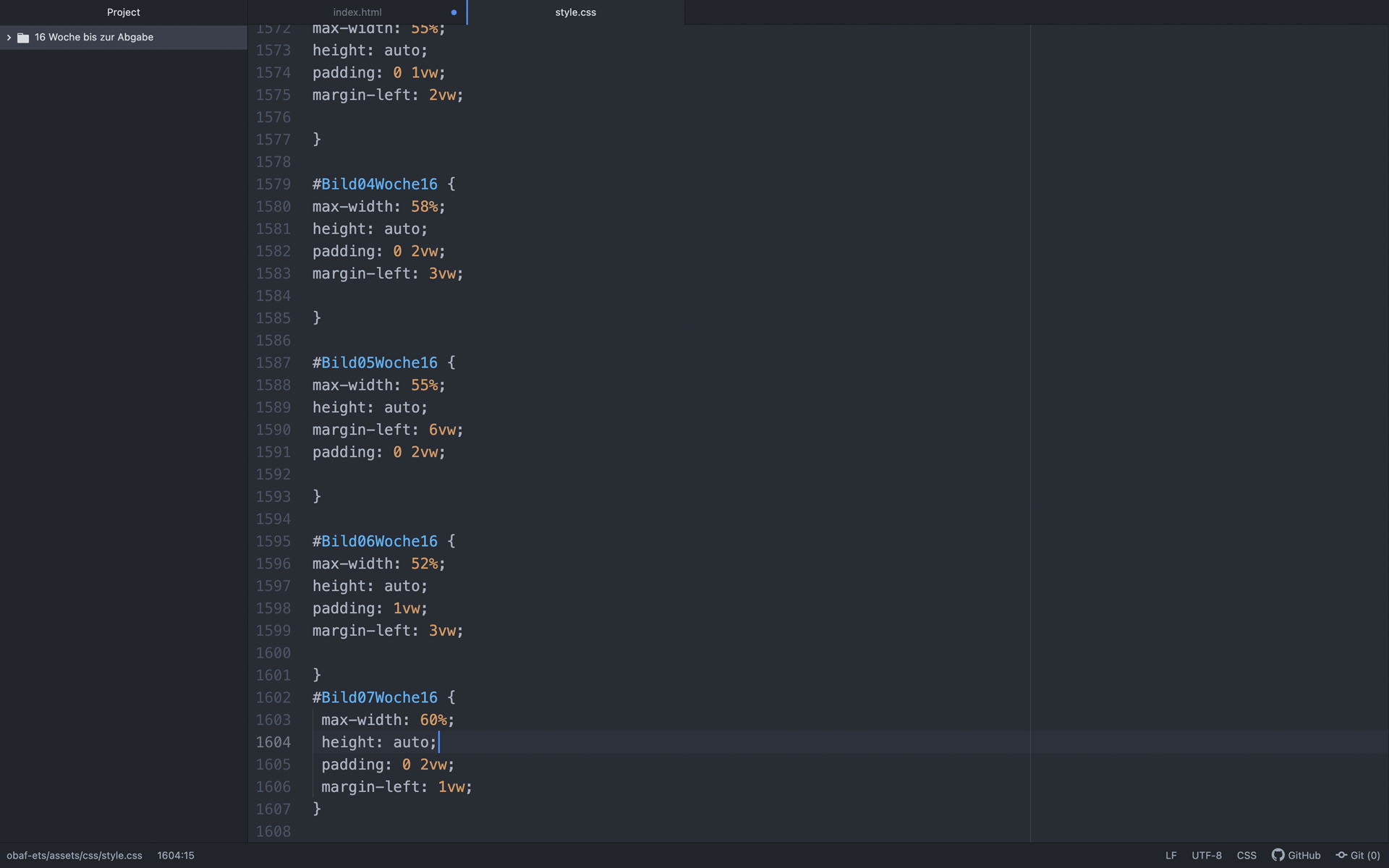Click the 58% value of max-width

424,207
